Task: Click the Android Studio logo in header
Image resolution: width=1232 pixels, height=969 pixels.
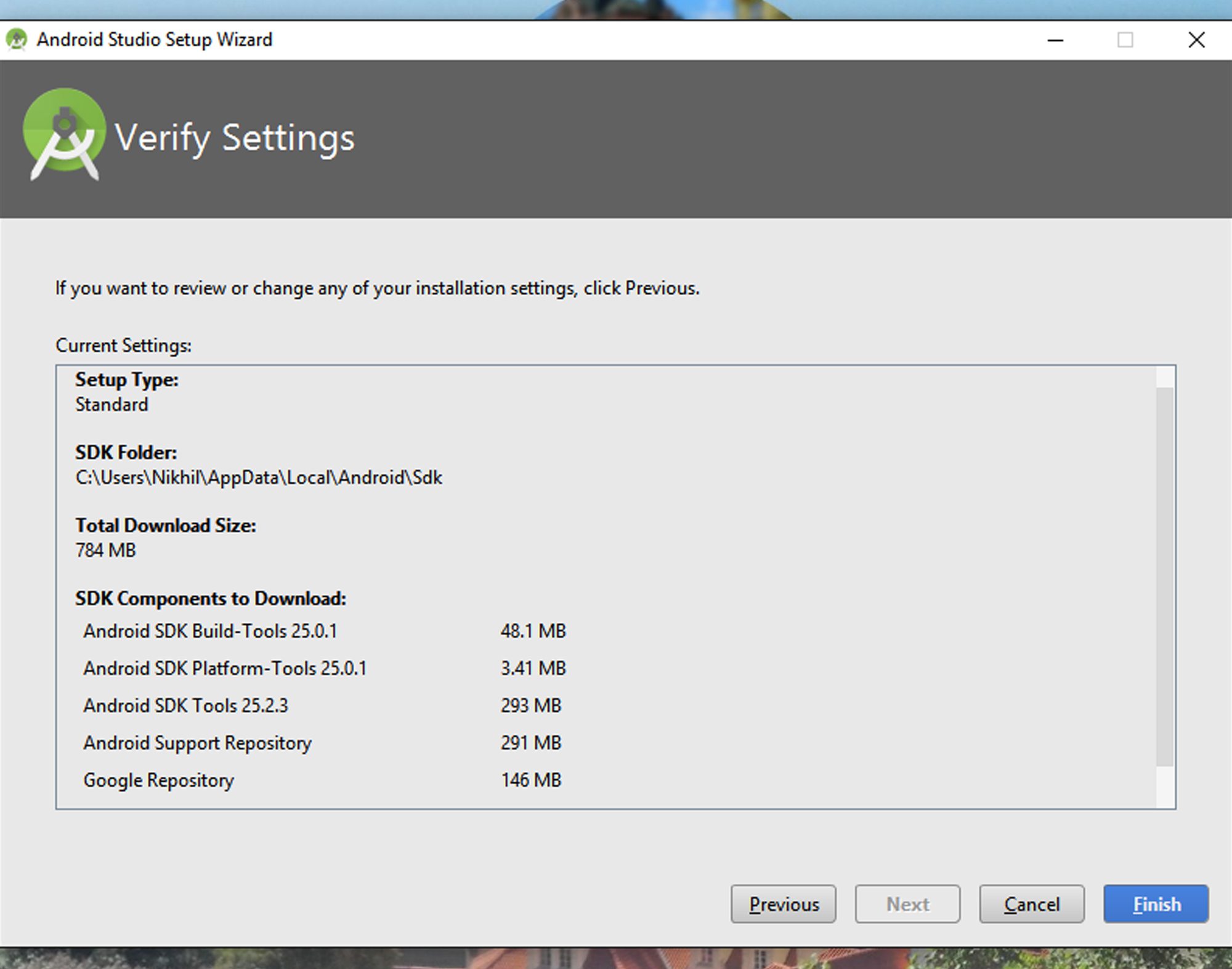Action: [x=64, y=134]
